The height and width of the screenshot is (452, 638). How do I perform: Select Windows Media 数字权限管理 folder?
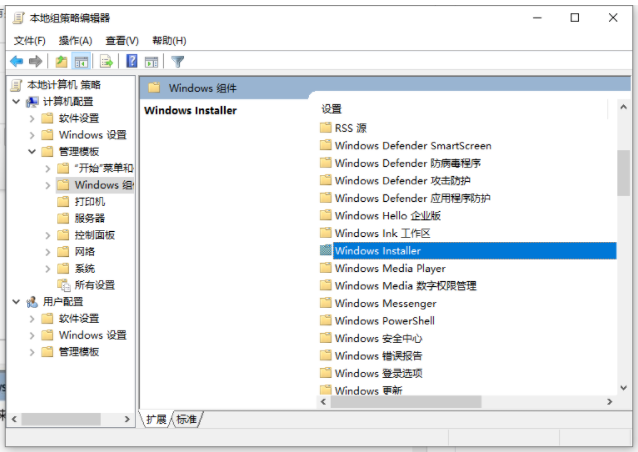[x=405, y=286]
